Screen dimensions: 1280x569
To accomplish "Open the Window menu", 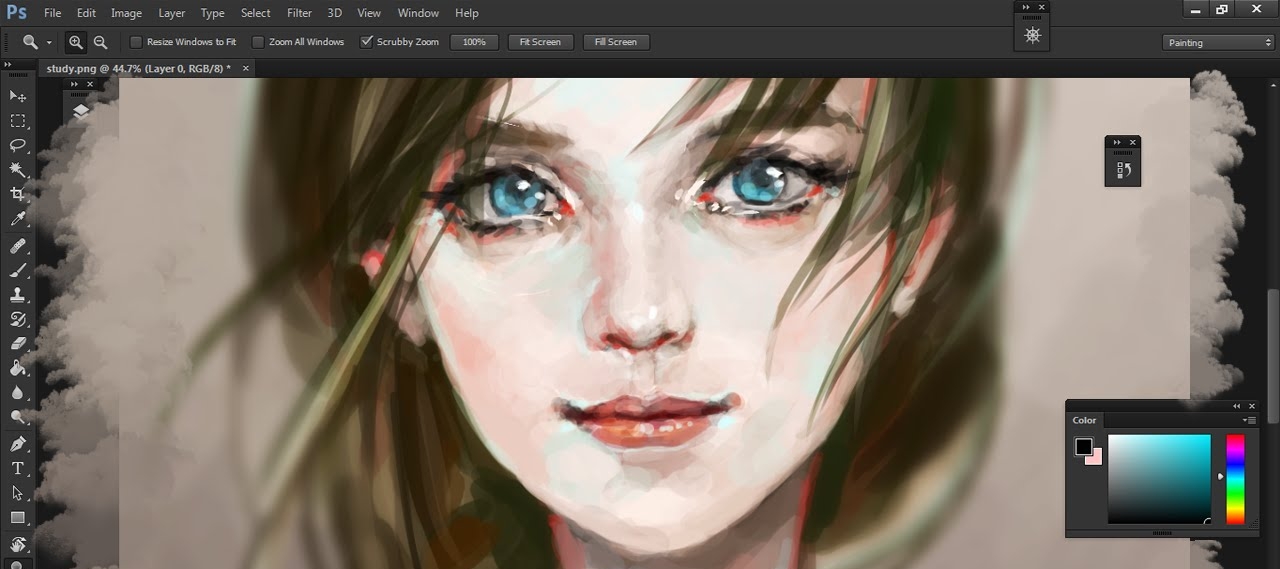I will point(418,13).
